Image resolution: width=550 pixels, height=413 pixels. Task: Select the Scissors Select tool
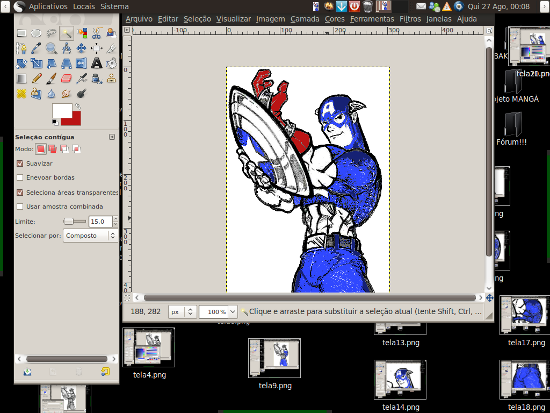pyautogui.click(x=97, y=33)
